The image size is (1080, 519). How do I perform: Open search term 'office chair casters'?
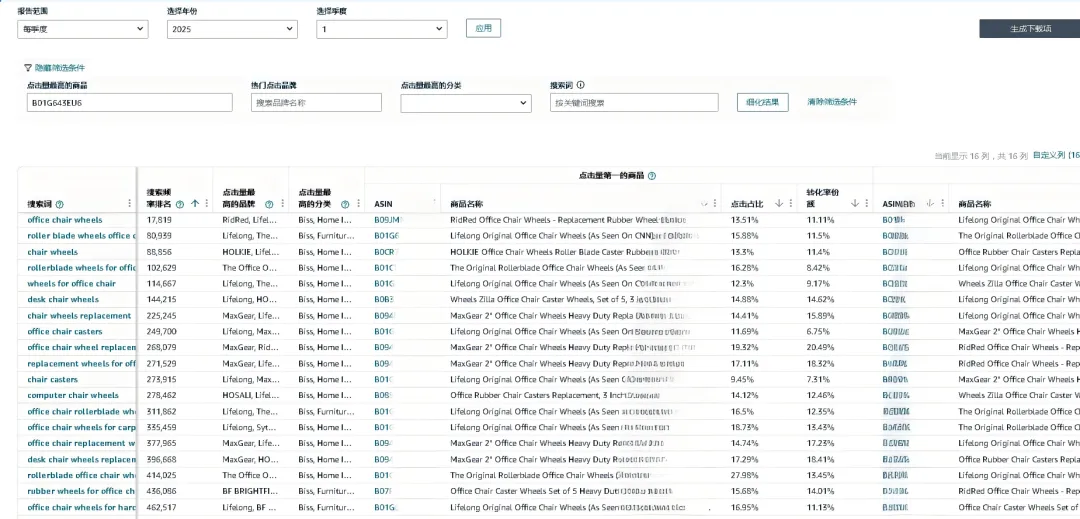[x=65, y=332]
